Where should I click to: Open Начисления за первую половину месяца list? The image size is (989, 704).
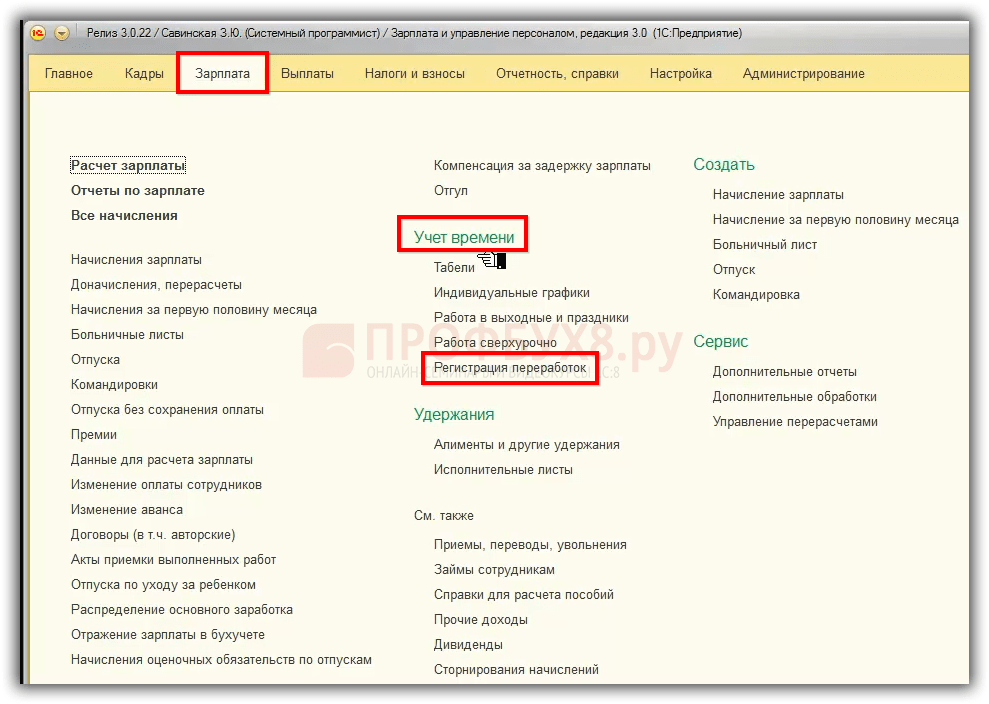[194, 310]
